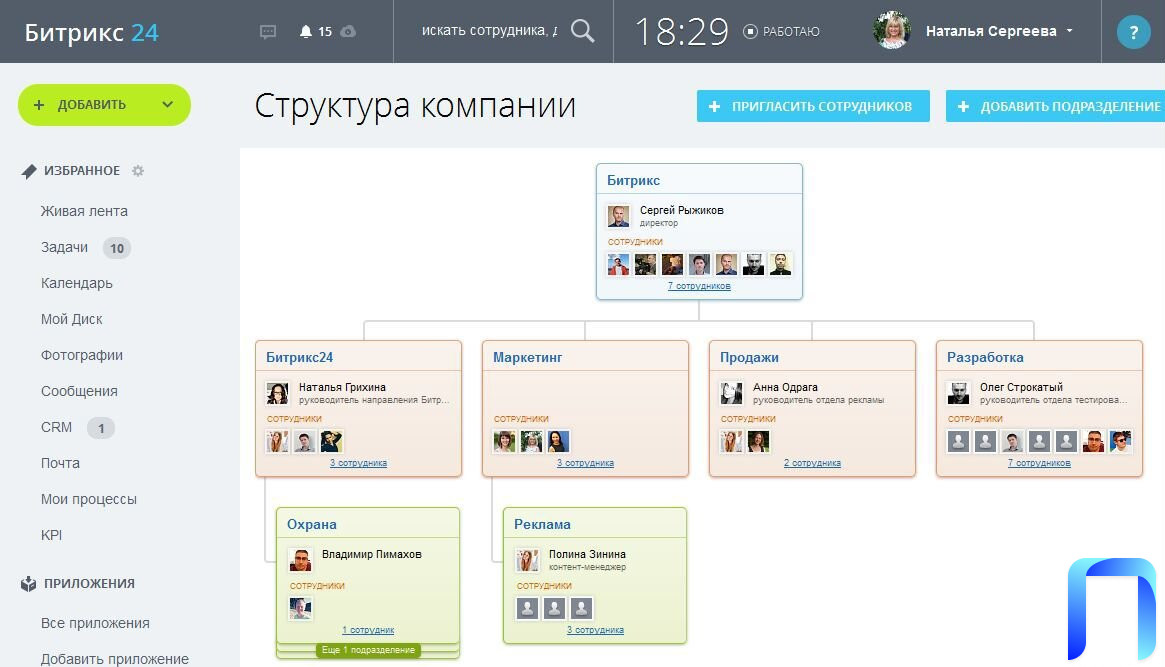Viewport: 1165px width, 667px height.
Task: Click the Избранное pin icon
Action: pyautogui.click(x=29, y=171)
